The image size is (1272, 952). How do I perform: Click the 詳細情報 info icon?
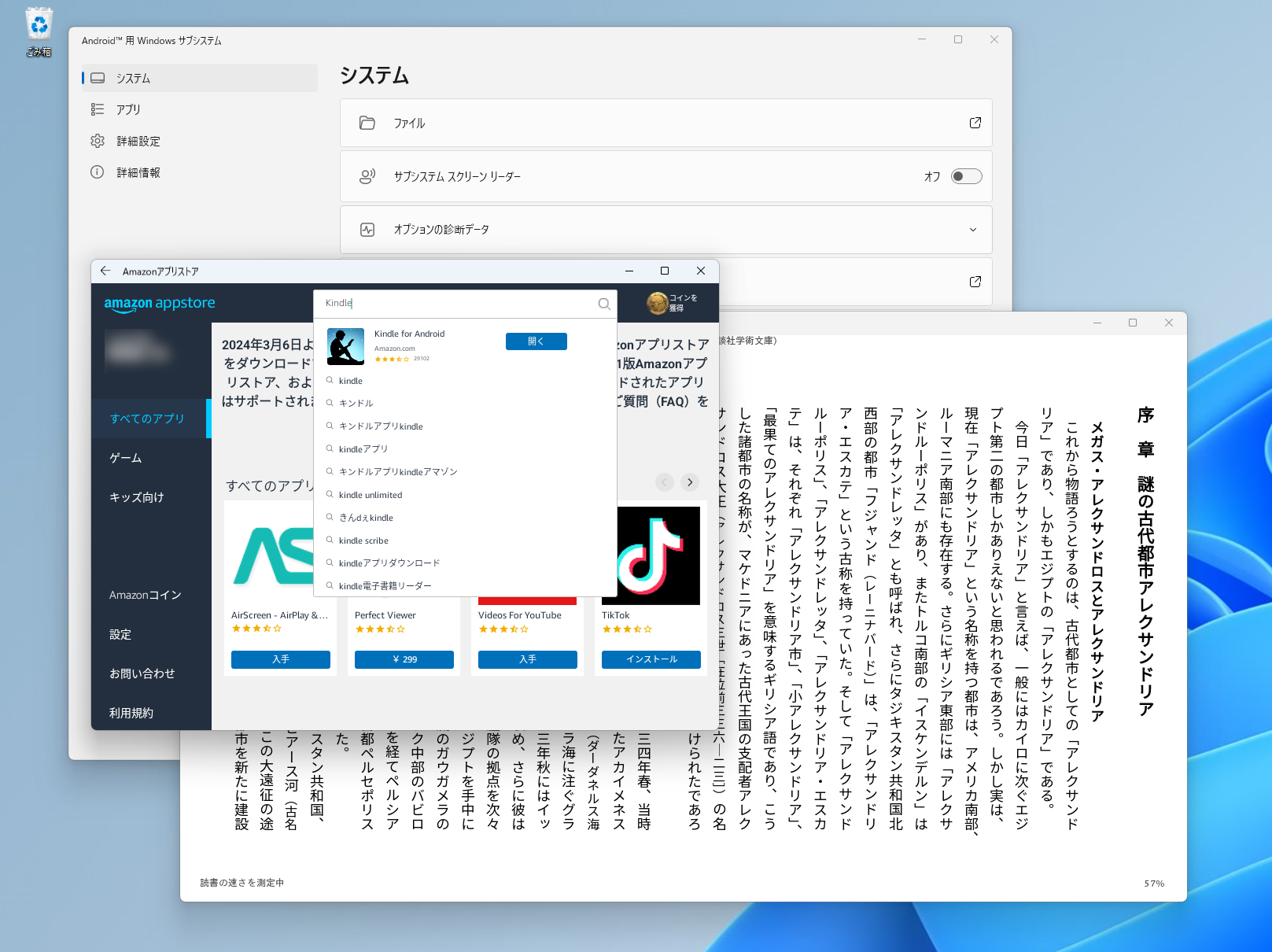98,172
